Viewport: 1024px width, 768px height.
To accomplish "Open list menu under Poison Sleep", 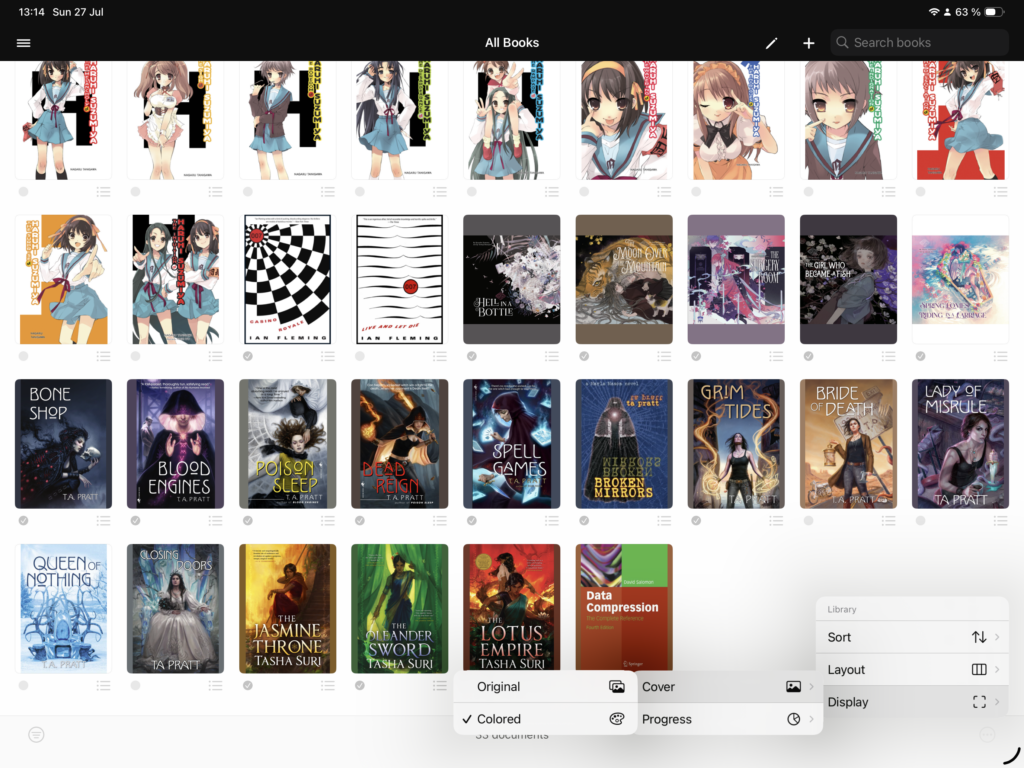I will point(328,520).
